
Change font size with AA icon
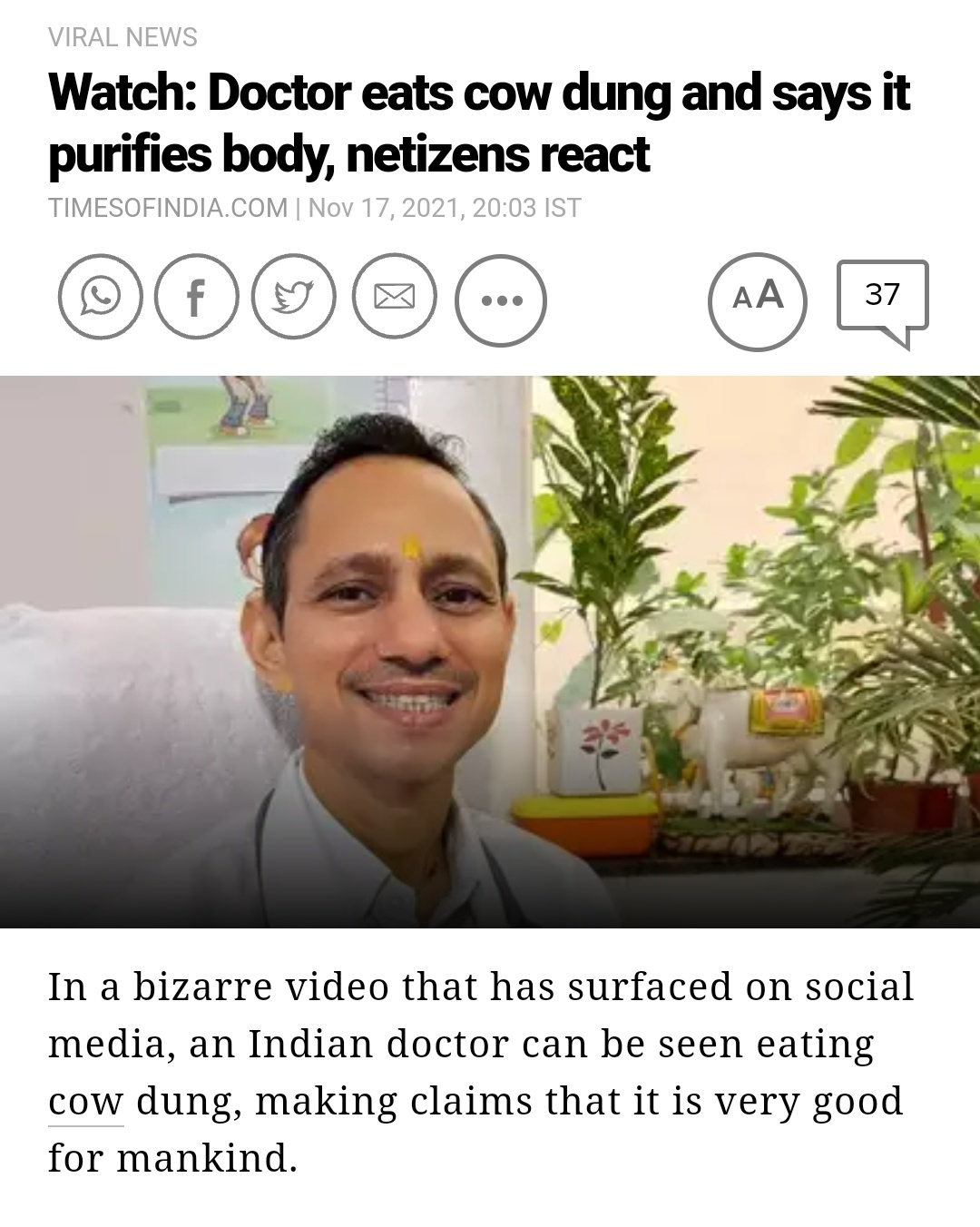point(758,301)
